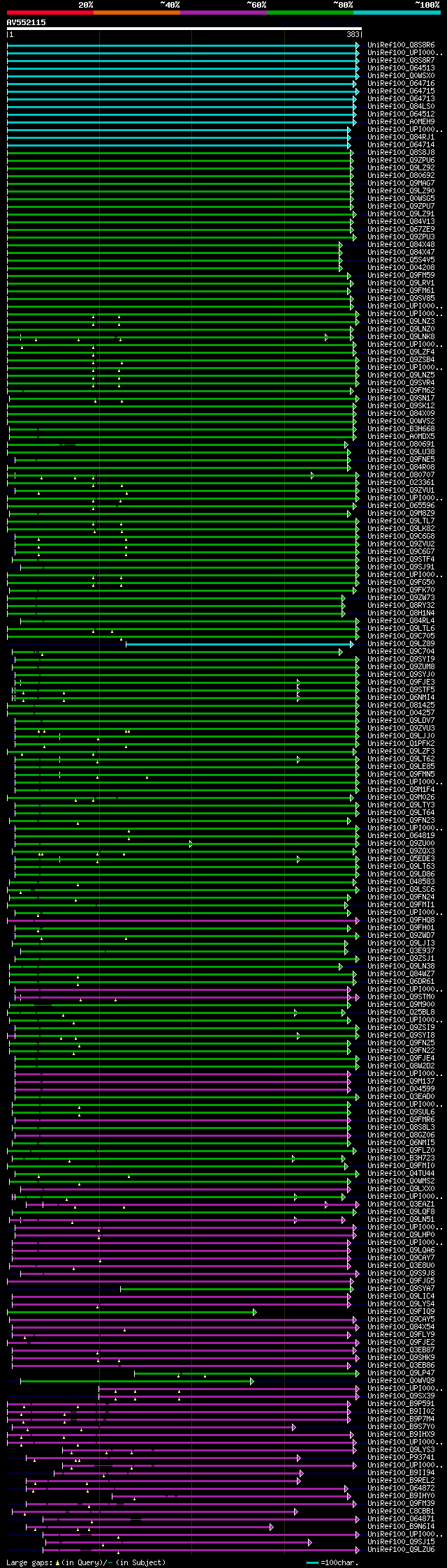Select the label UniRef100_Q9FIQ9
The height and width of the screenshot is (1568, 447).
pyautogui.click(x=401, y=1312)
